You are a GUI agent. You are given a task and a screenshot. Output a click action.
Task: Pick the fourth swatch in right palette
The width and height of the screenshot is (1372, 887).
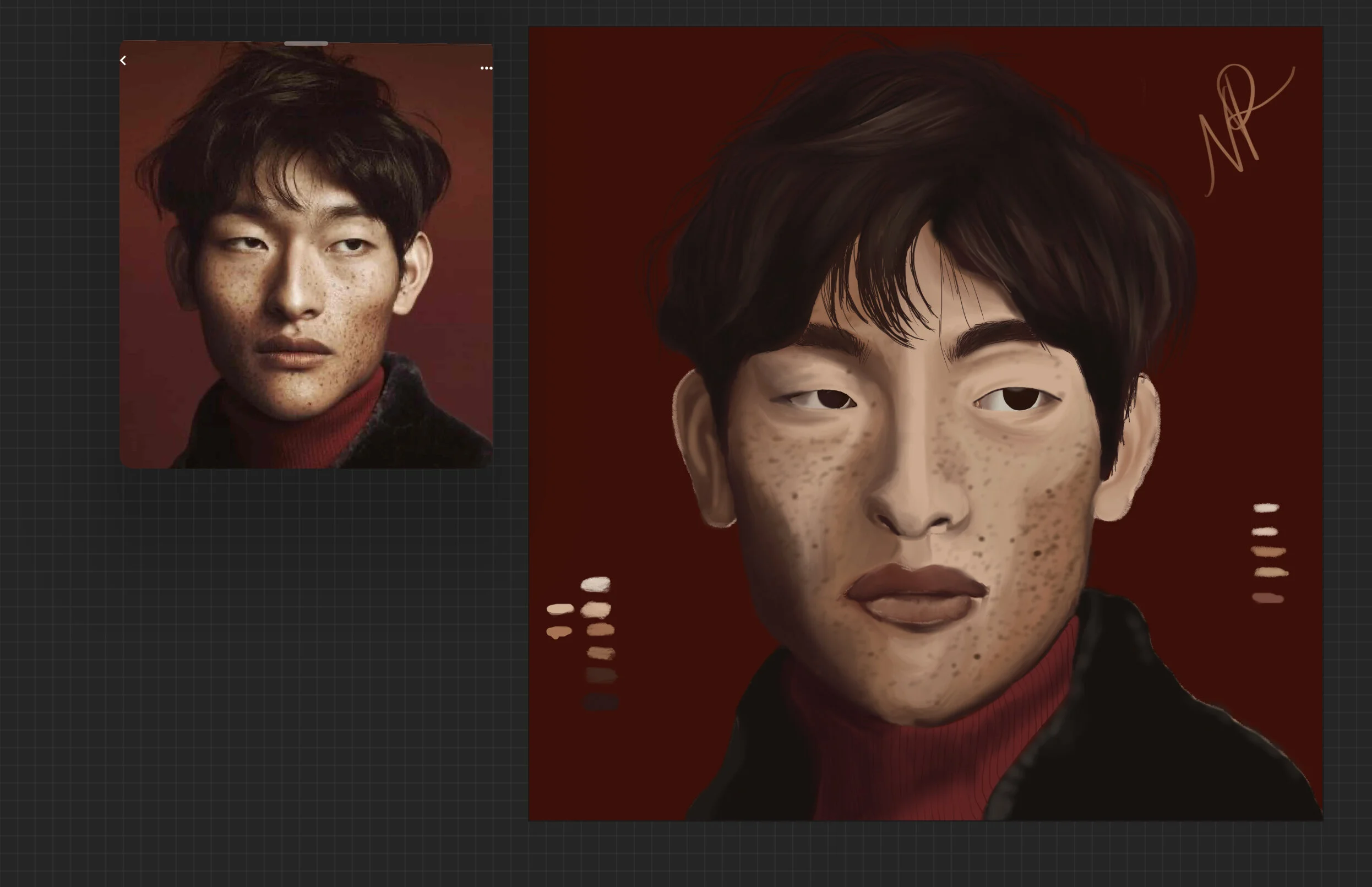click(x=1271, y=573)
